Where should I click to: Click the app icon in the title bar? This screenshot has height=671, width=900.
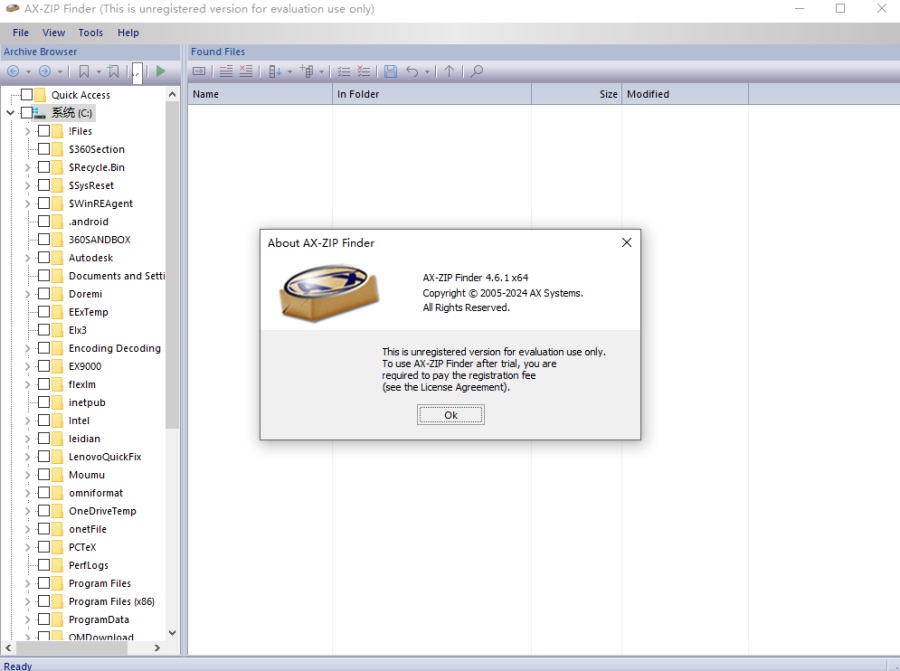pos(12,9)
